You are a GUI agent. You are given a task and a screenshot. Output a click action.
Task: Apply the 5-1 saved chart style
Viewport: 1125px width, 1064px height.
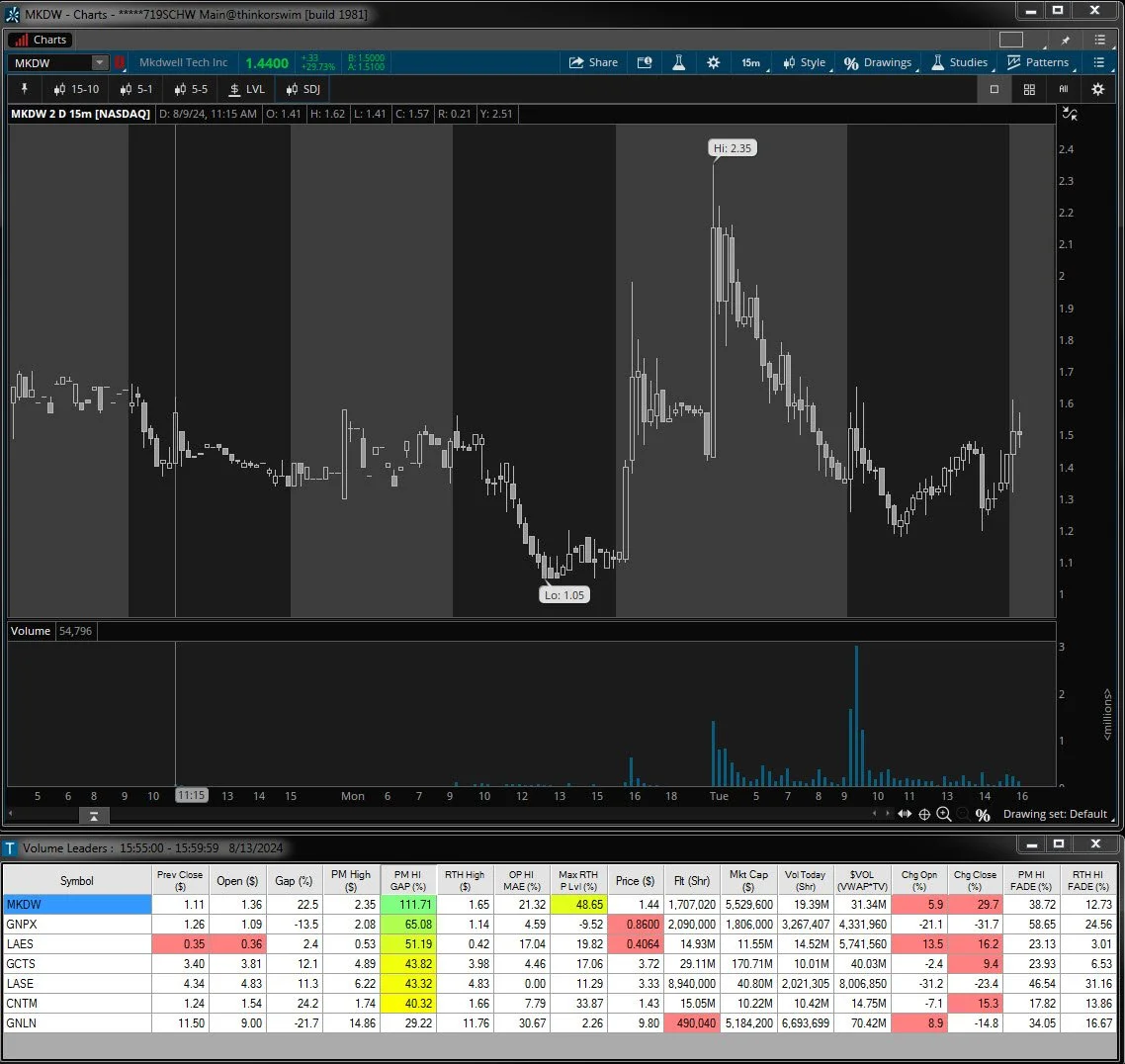136,89
